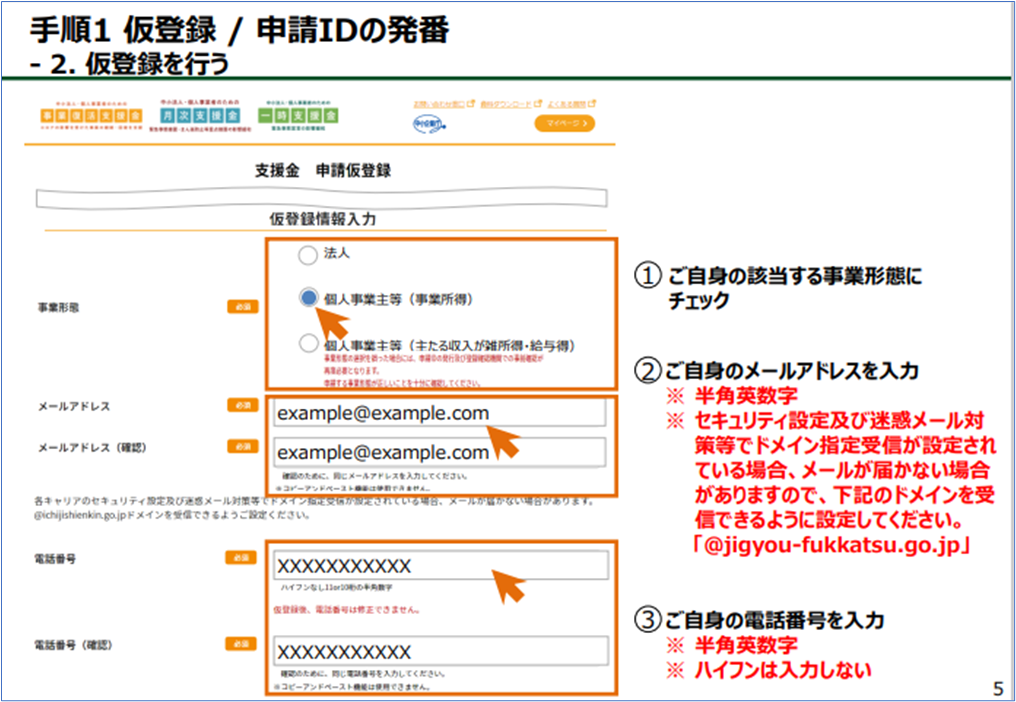Click the メールアドレス input field
The height and width of the screenshot is (702, 1016).
coord(440,413)
